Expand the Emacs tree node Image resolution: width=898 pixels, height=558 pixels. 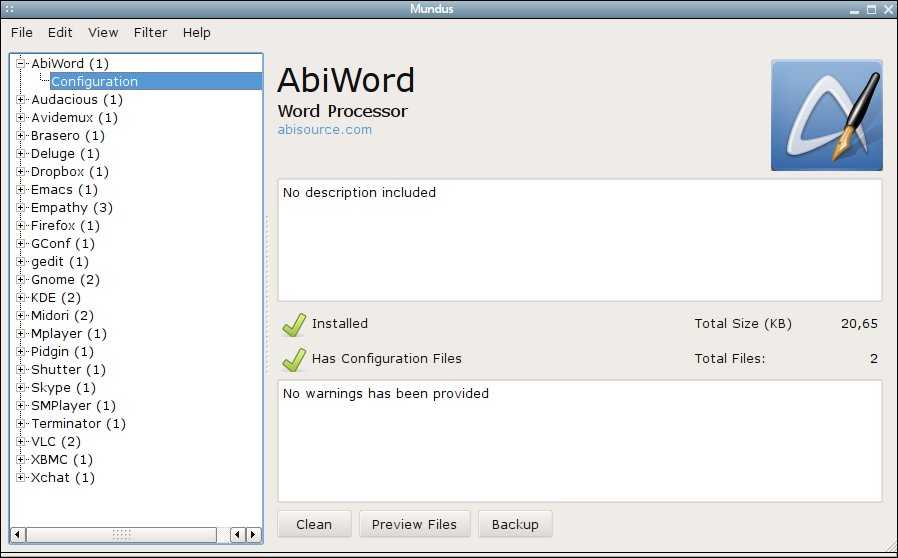21,189
